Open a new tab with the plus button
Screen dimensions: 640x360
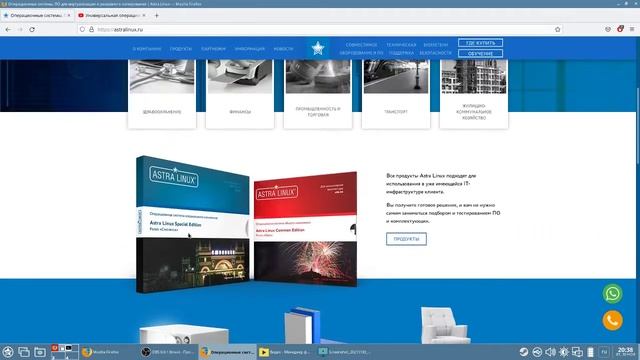pos(157,16)
